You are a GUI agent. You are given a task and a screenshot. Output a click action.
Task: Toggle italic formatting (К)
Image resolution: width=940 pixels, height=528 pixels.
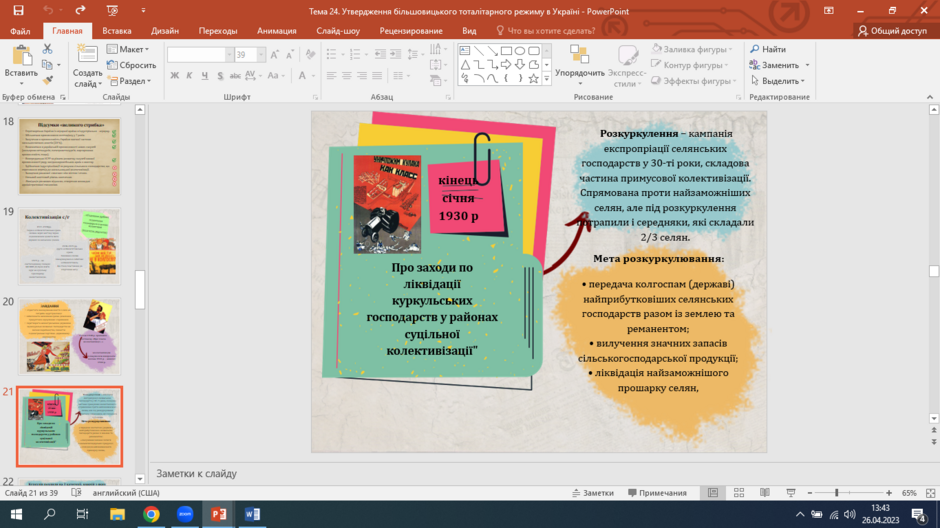189,76
